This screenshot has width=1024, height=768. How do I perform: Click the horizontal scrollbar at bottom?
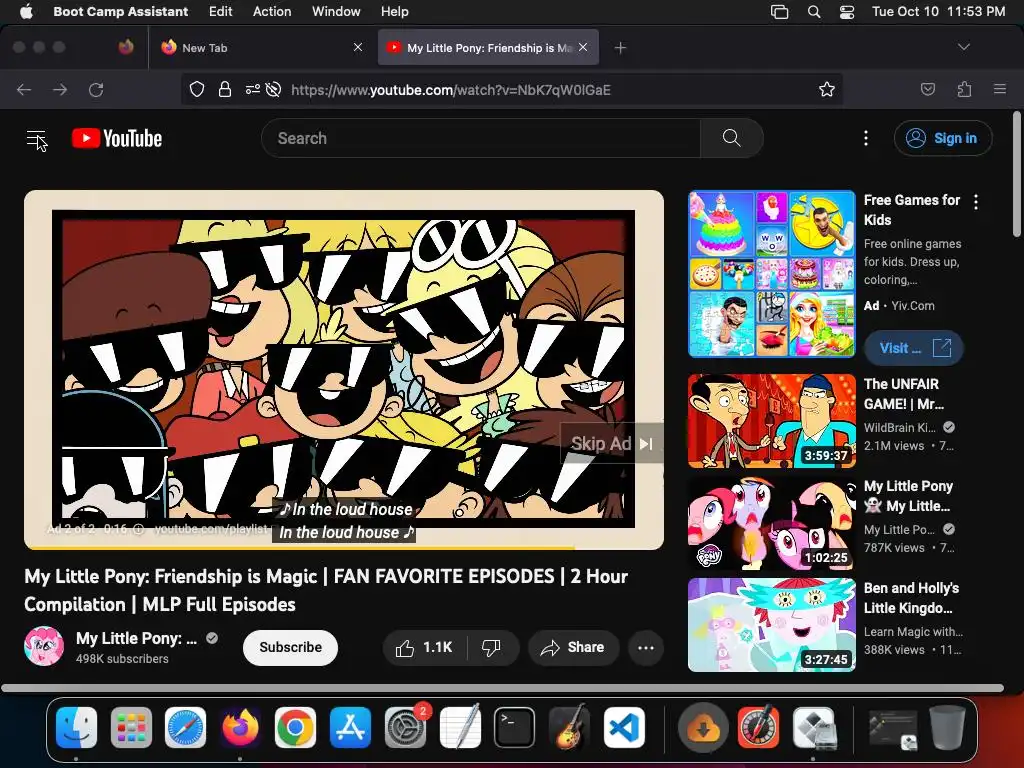click(x=502, y=688)
